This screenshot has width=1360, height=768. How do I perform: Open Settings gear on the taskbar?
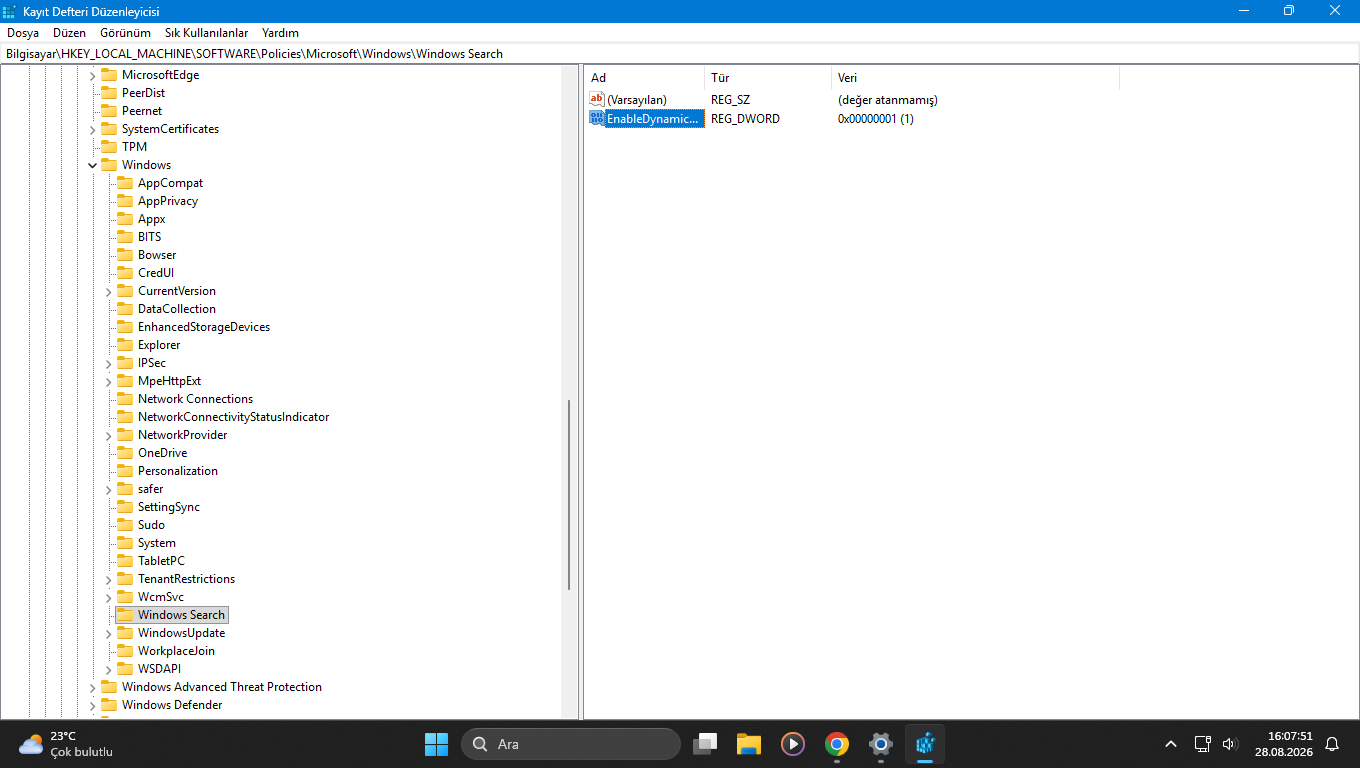881,744
